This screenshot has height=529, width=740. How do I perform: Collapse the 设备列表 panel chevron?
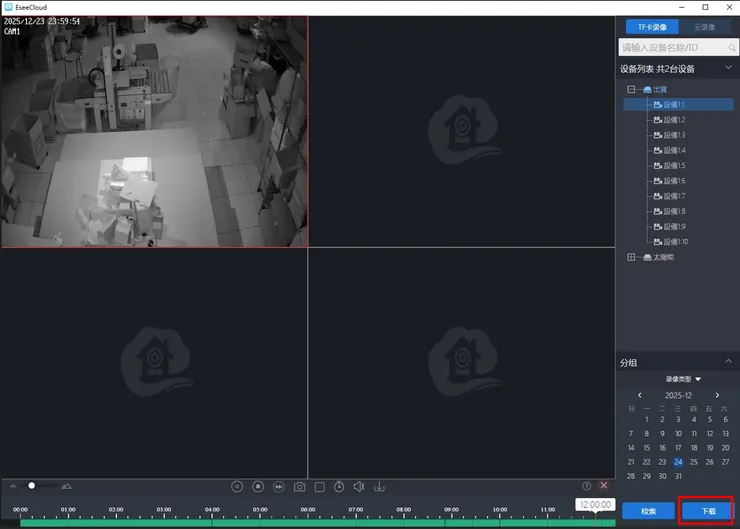pyautogui.click(x=728, y=67)
